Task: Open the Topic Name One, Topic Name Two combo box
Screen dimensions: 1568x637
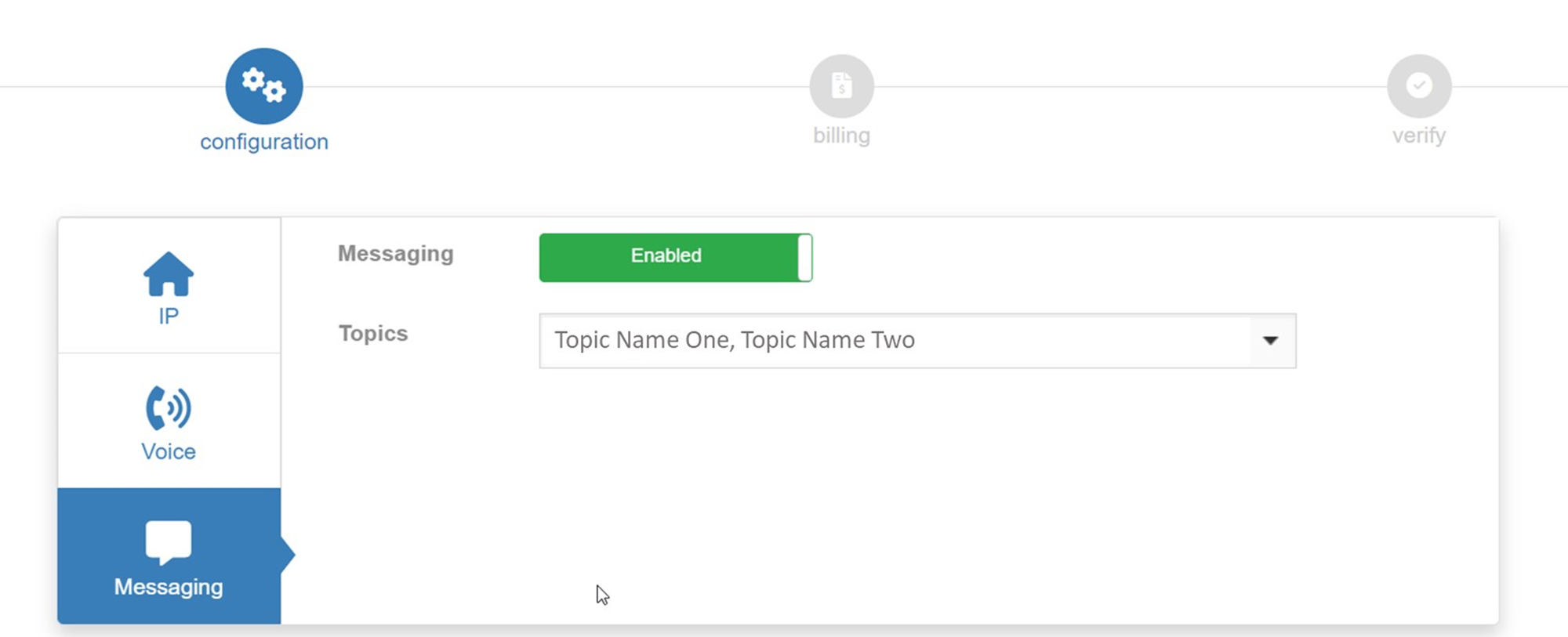Action: (x=894, y=341)
